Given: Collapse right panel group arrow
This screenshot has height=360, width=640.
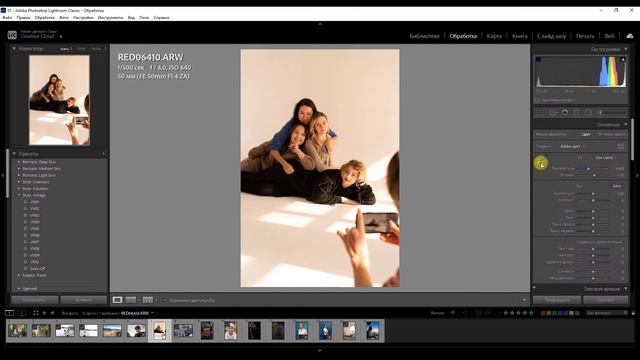Looking at the screenshot, I should click(x=637, y=176).
